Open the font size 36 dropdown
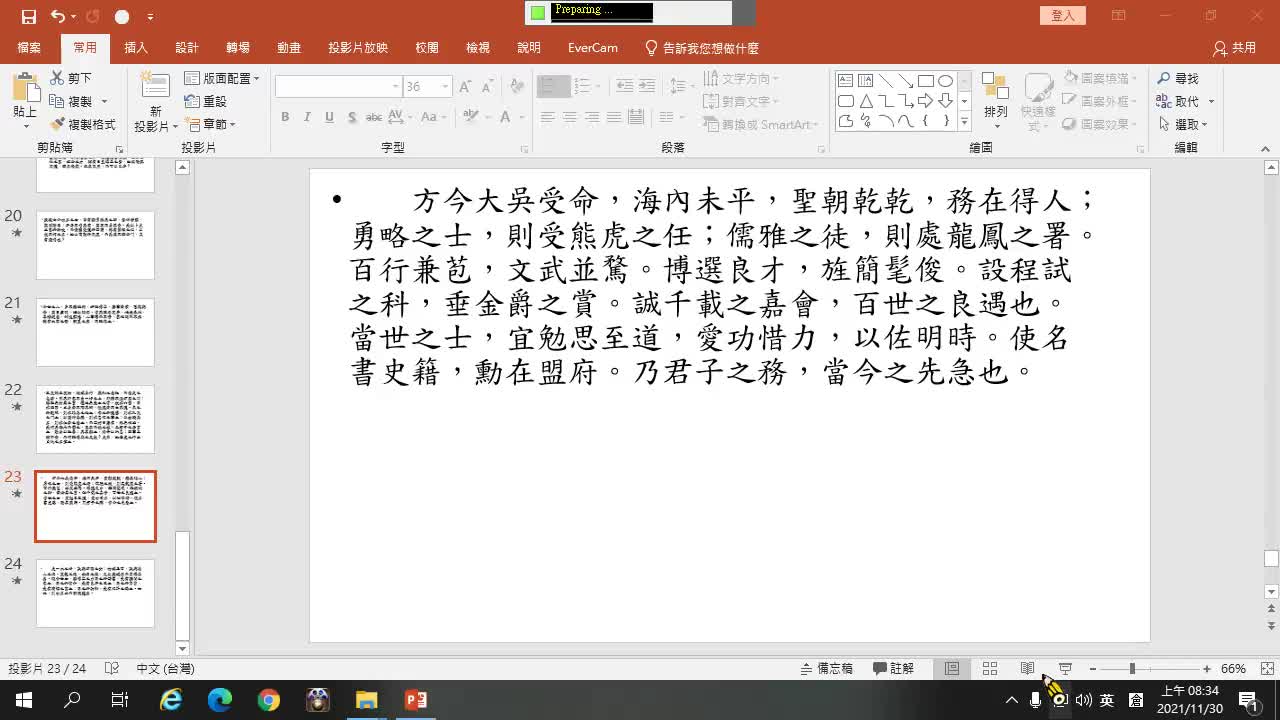Image resolution: width=1280 pixels, height=720 pixels. [446, 87]
